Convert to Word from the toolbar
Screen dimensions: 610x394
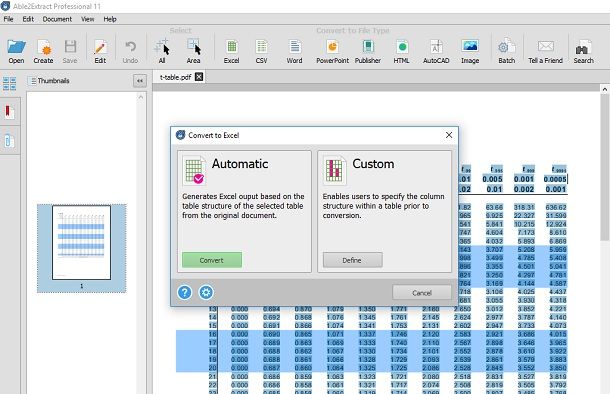pos(294,51)
